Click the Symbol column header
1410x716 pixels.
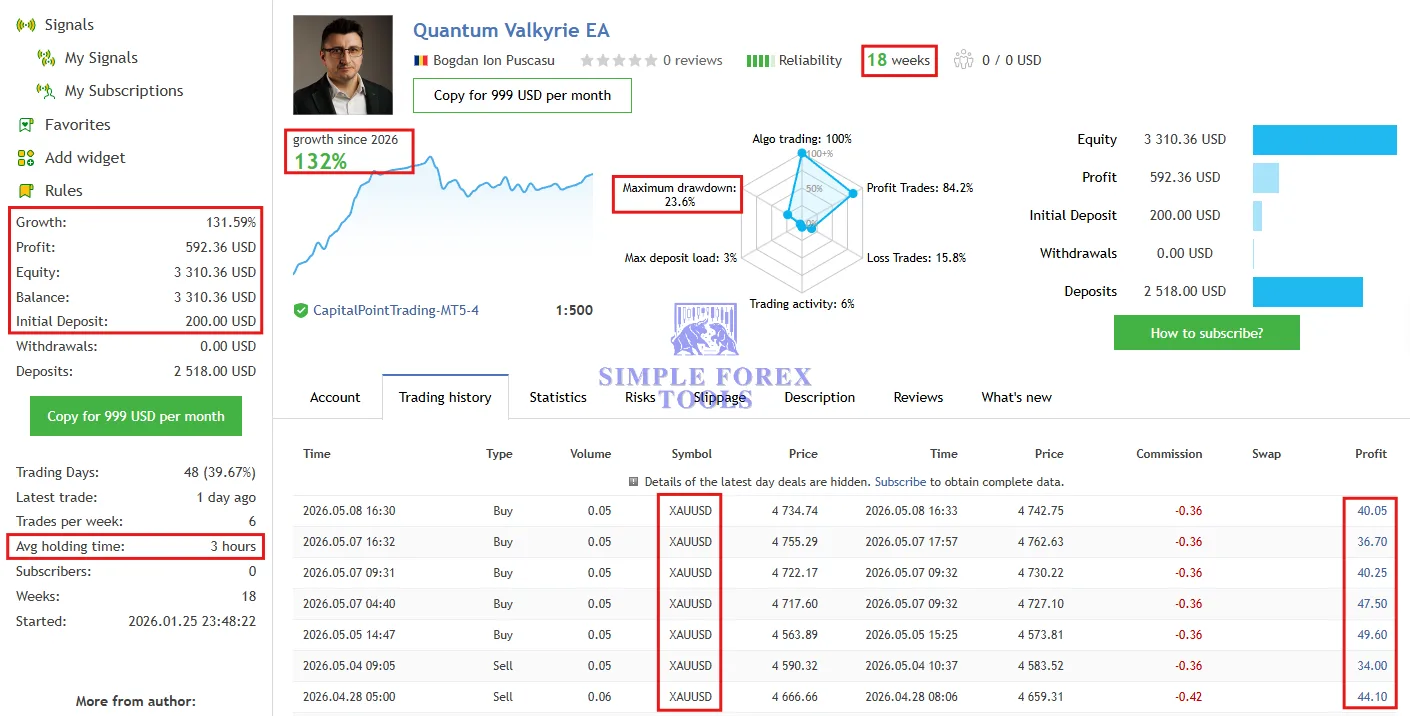(692, 454)
